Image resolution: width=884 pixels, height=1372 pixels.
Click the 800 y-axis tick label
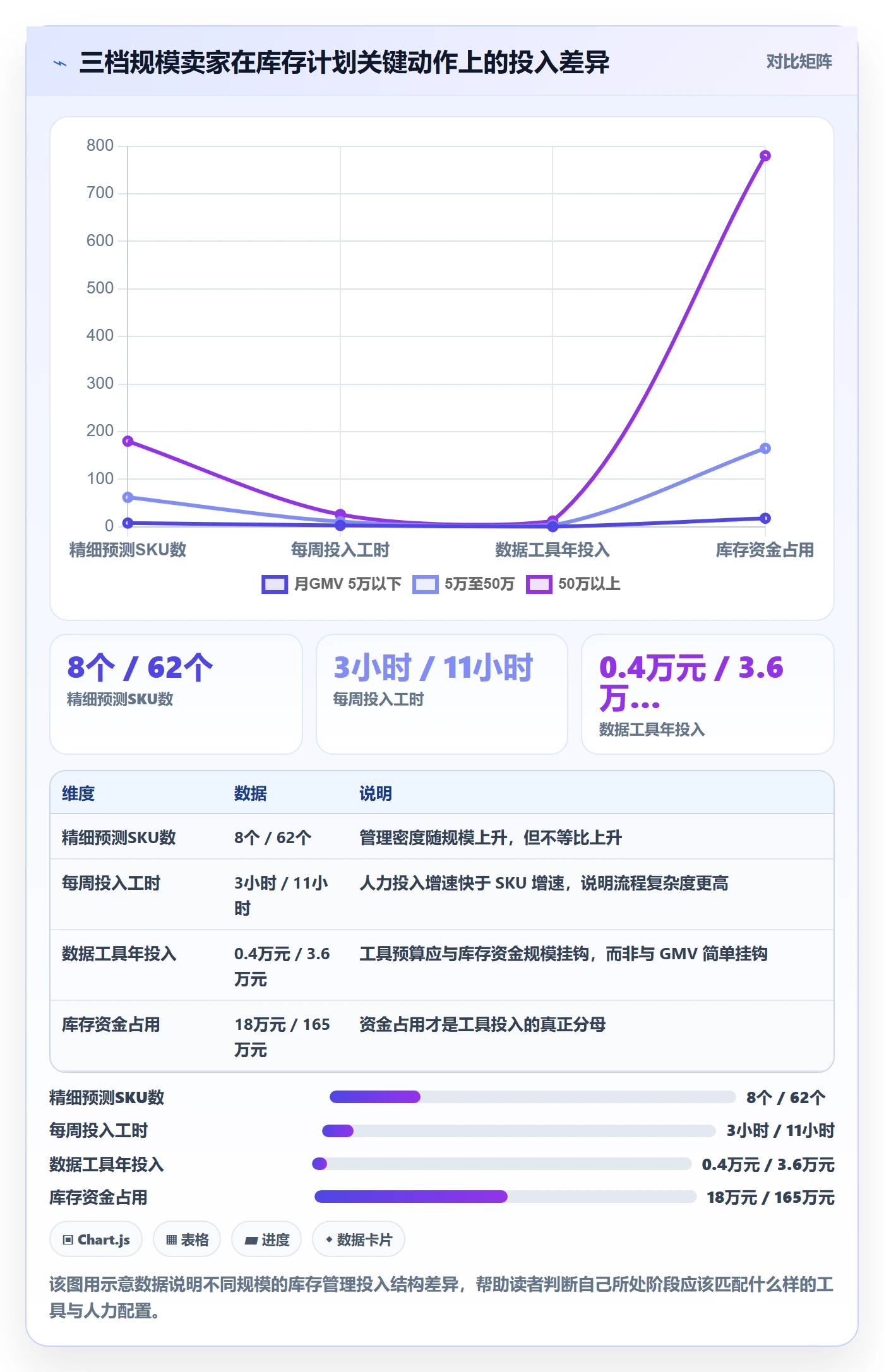[100, 146]
